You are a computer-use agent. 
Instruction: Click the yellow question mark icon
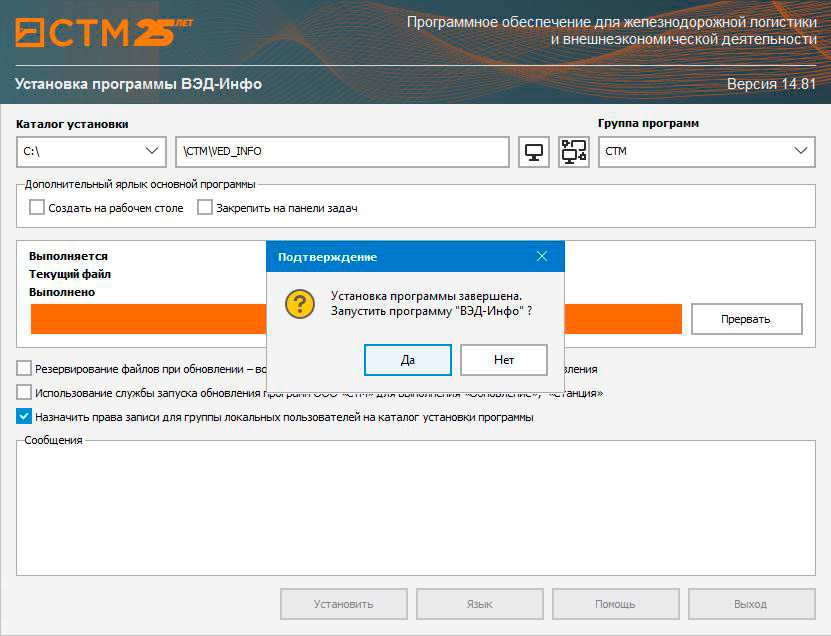pos(300,304)
